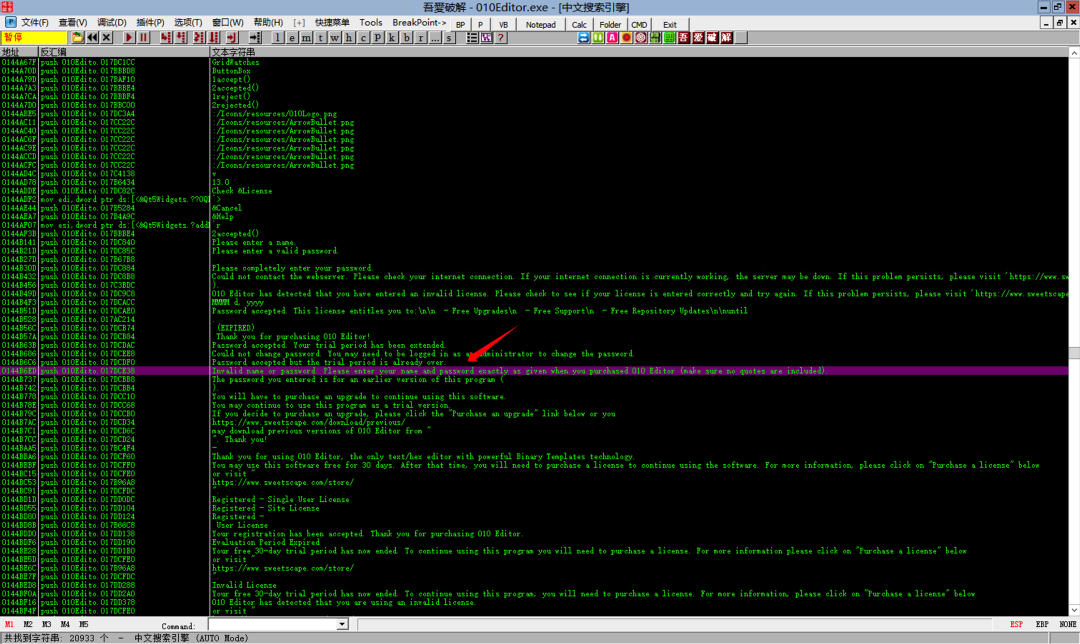Open Run trace with '...' button
The width and height of the screenshot is (1080, 644).
[435, 38]
